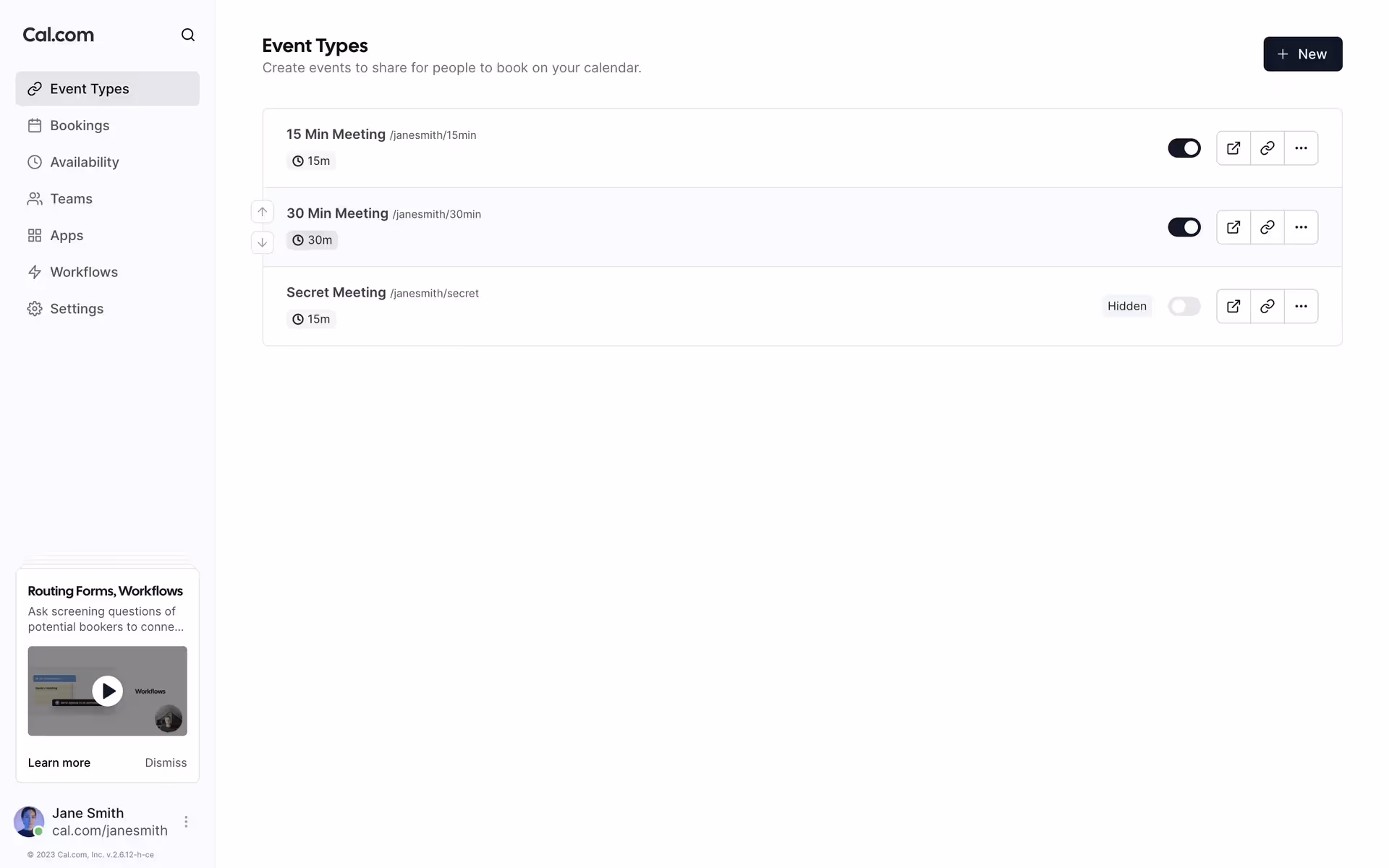Image resolution: width=1389 pixels, height=868 pixels.
Task: Play the Workflows tutorial video
Action: (107, 691)
